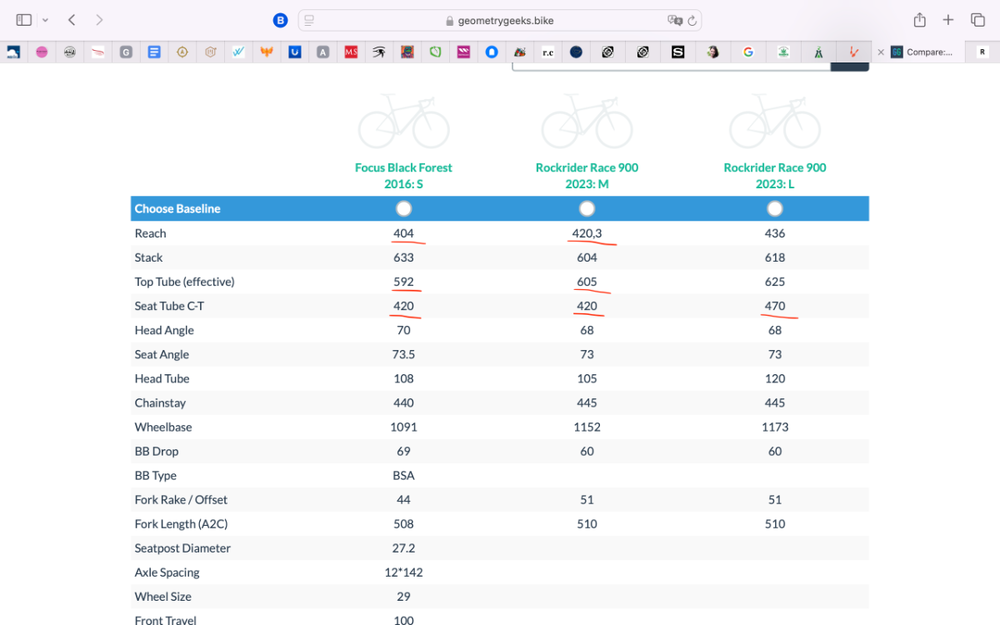Image resolution: width=1000 pixels, height=625 pixels.
Task: Click the Share icon in toolbar
Action: [919, 20]
